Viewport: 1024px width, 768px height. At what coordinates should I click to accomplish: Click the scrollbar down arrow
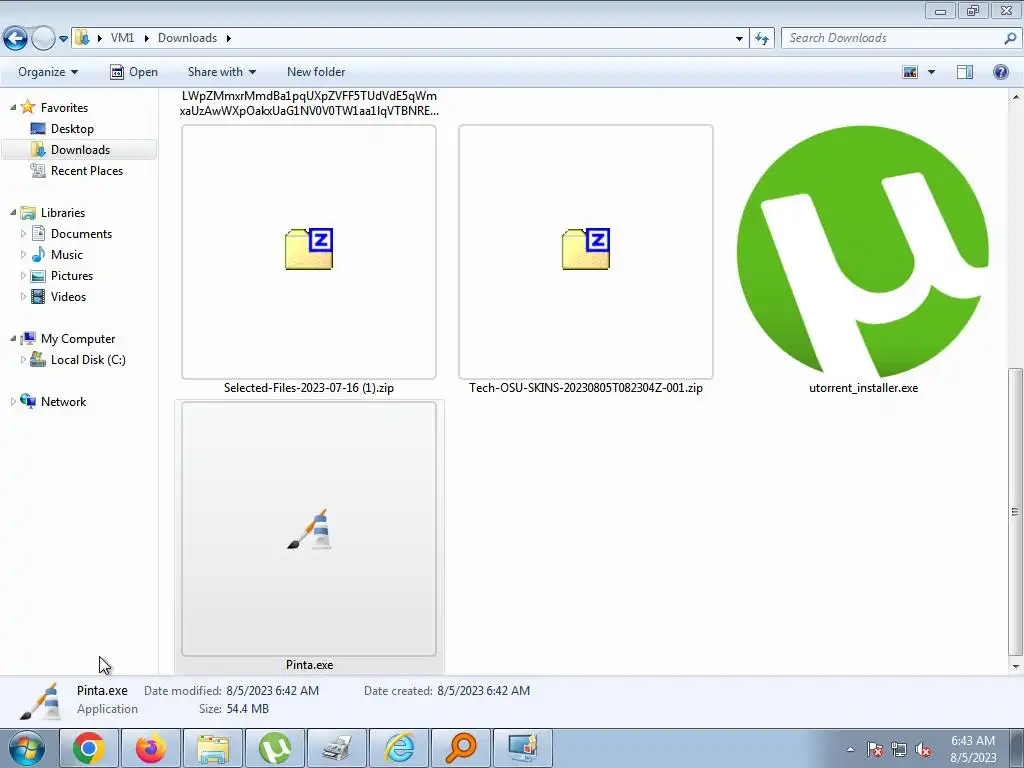click(1016, 667)
